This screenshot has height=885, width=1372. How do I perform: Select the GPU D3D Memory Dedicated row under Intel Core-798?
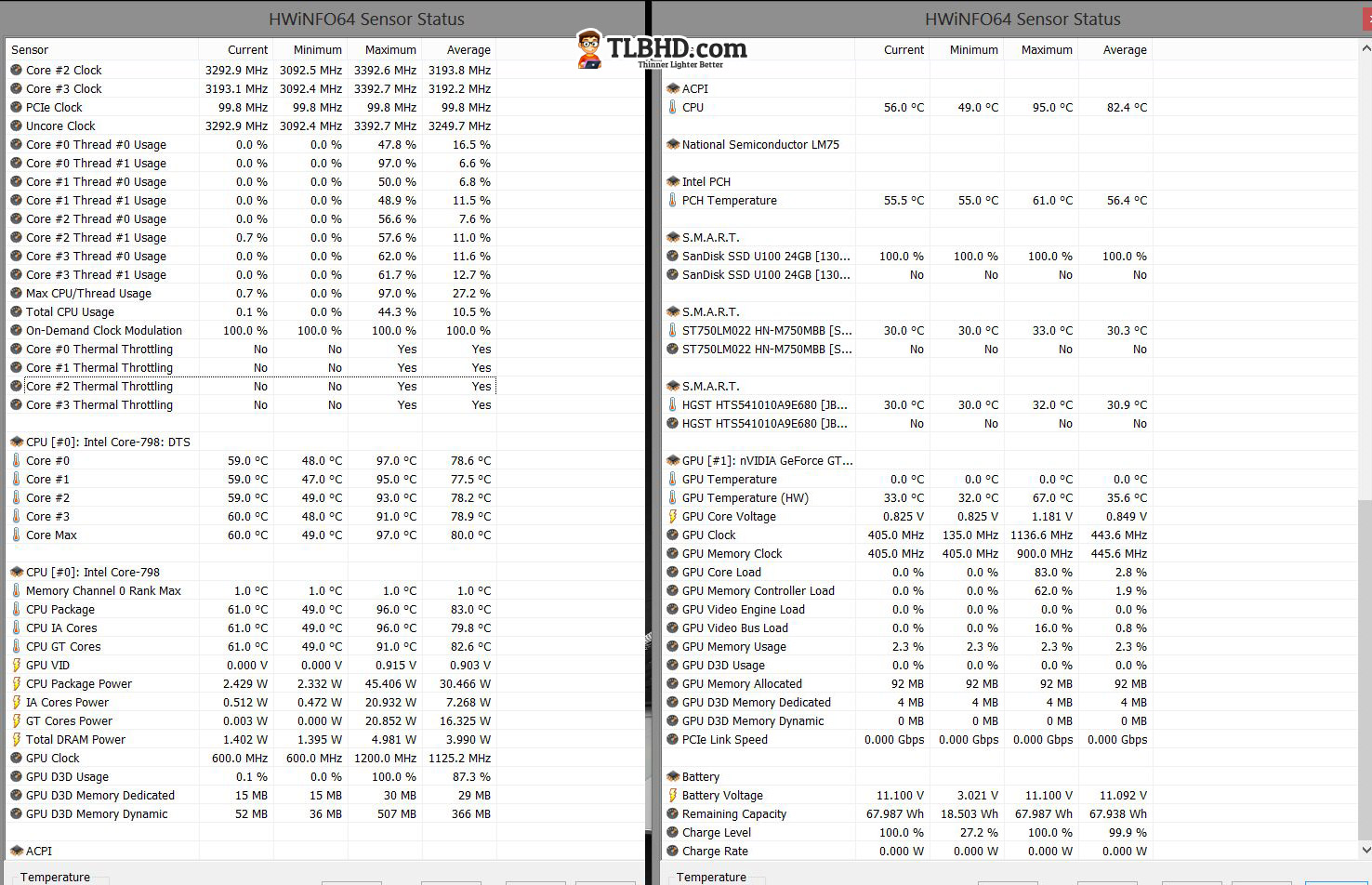tap(251, 795)
